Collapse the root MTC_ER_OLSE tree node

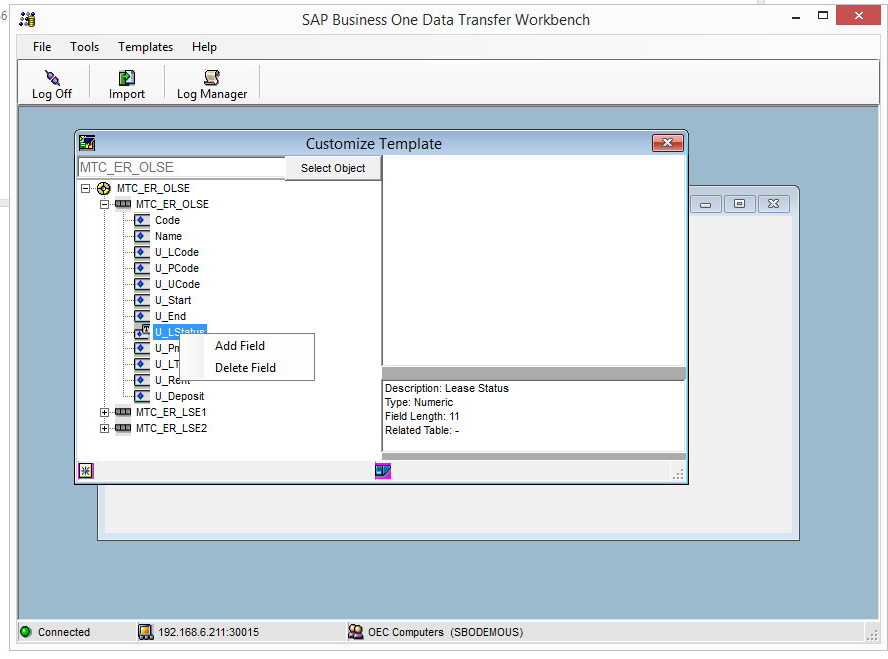(86, 188)
